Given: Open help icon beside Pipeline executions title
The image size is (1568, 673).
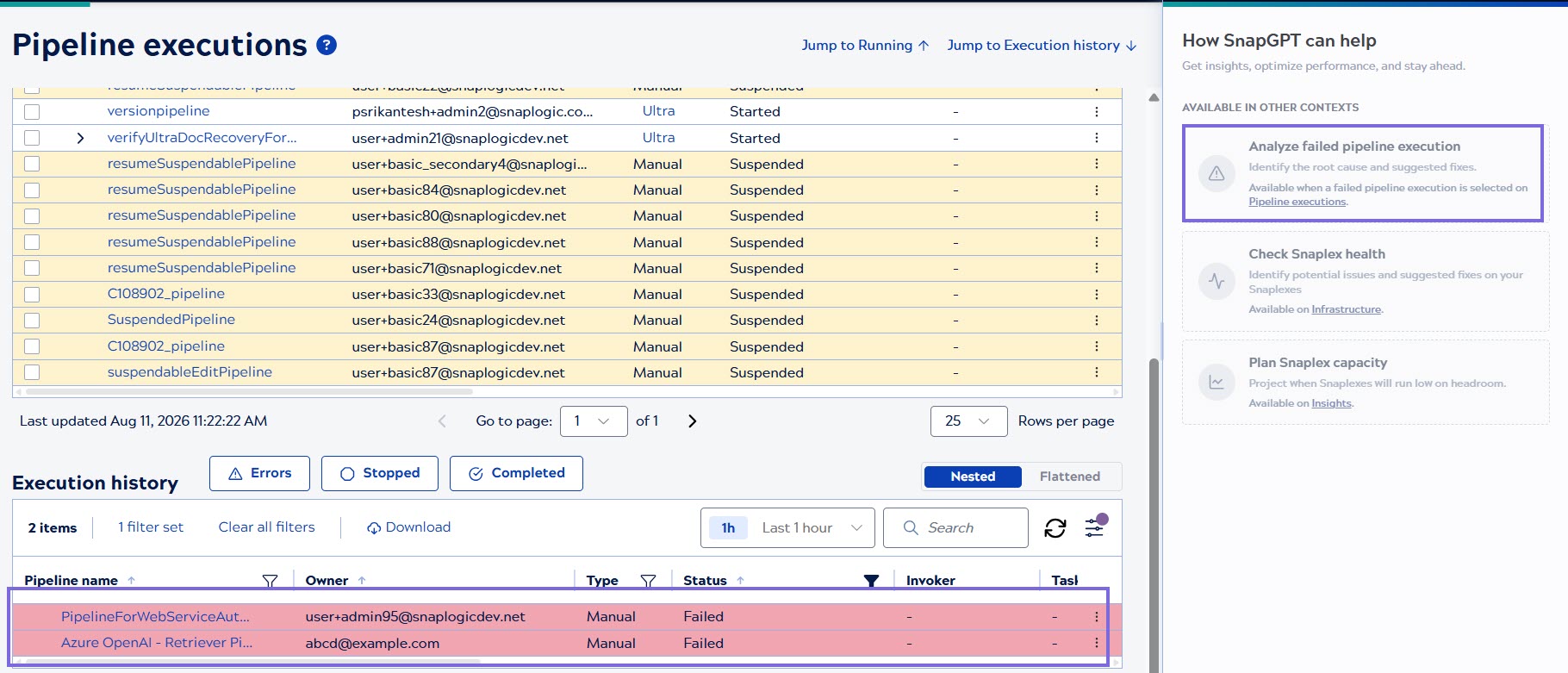Looking at the screenshot, I should coord(327,45).
